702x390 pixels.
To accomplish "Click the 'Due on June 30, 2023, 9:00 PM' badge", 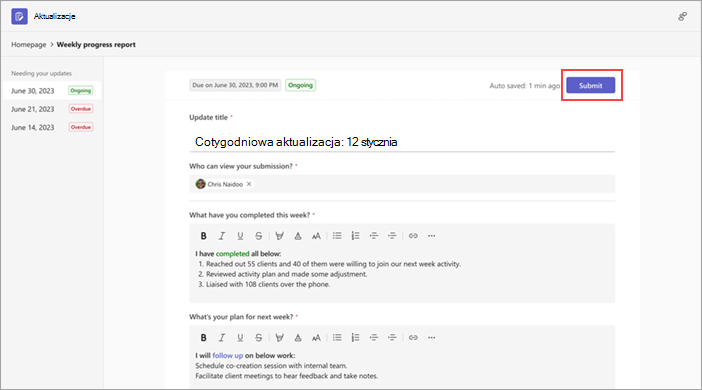I will click(235, 85).
